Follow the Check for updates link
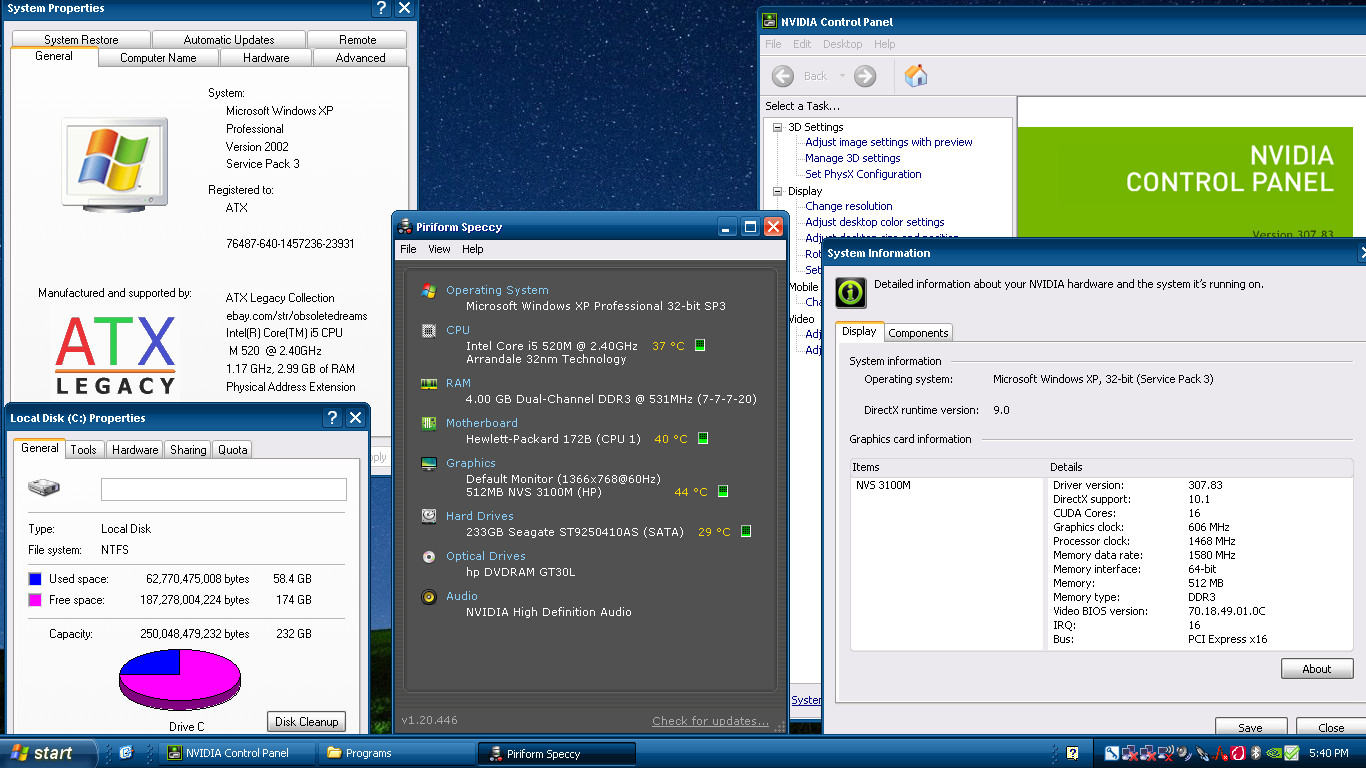 710,721
